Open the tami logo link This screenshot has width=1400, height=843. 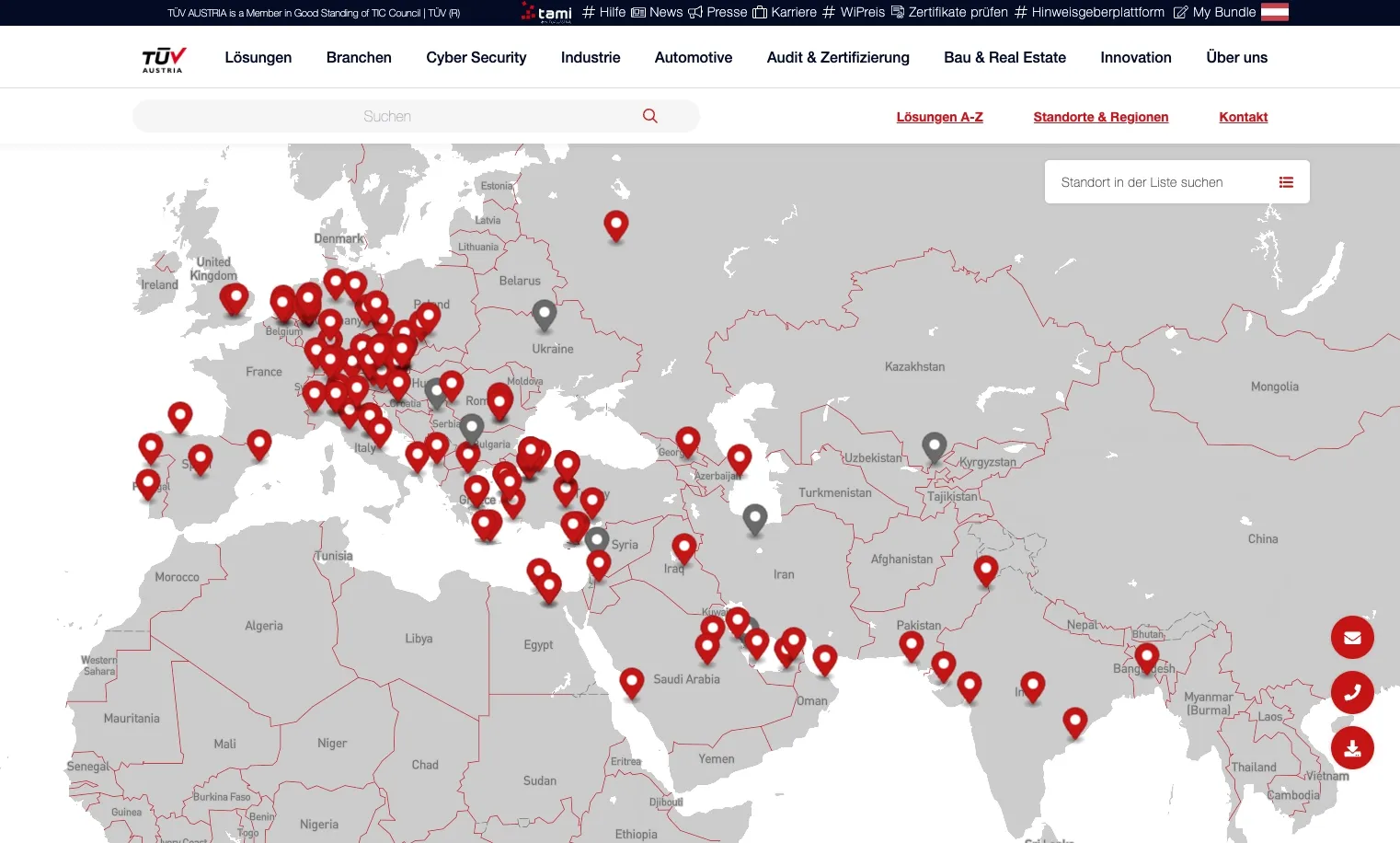(546, 12)
